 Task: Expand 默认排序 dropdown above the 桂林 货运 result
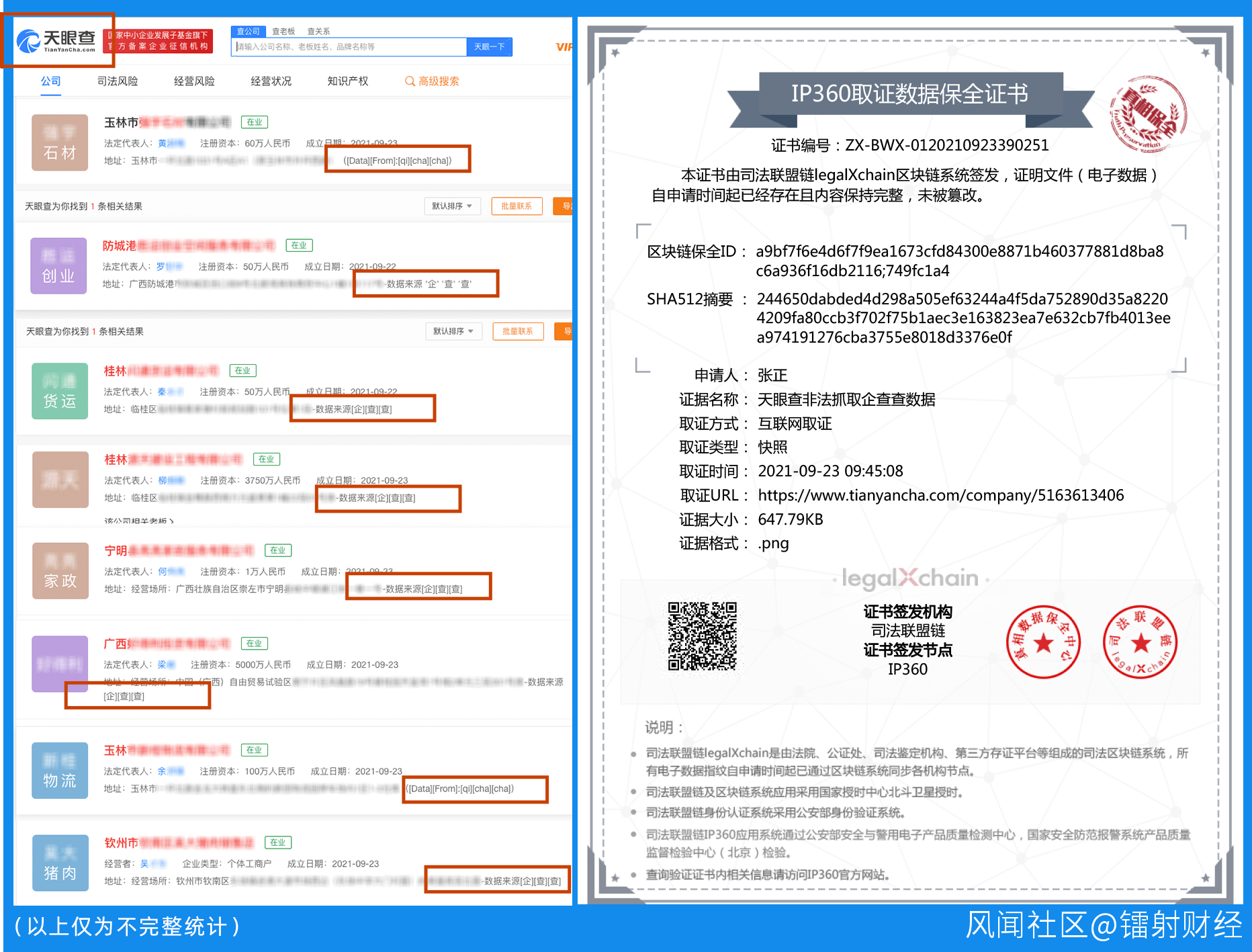coord(453,331)
